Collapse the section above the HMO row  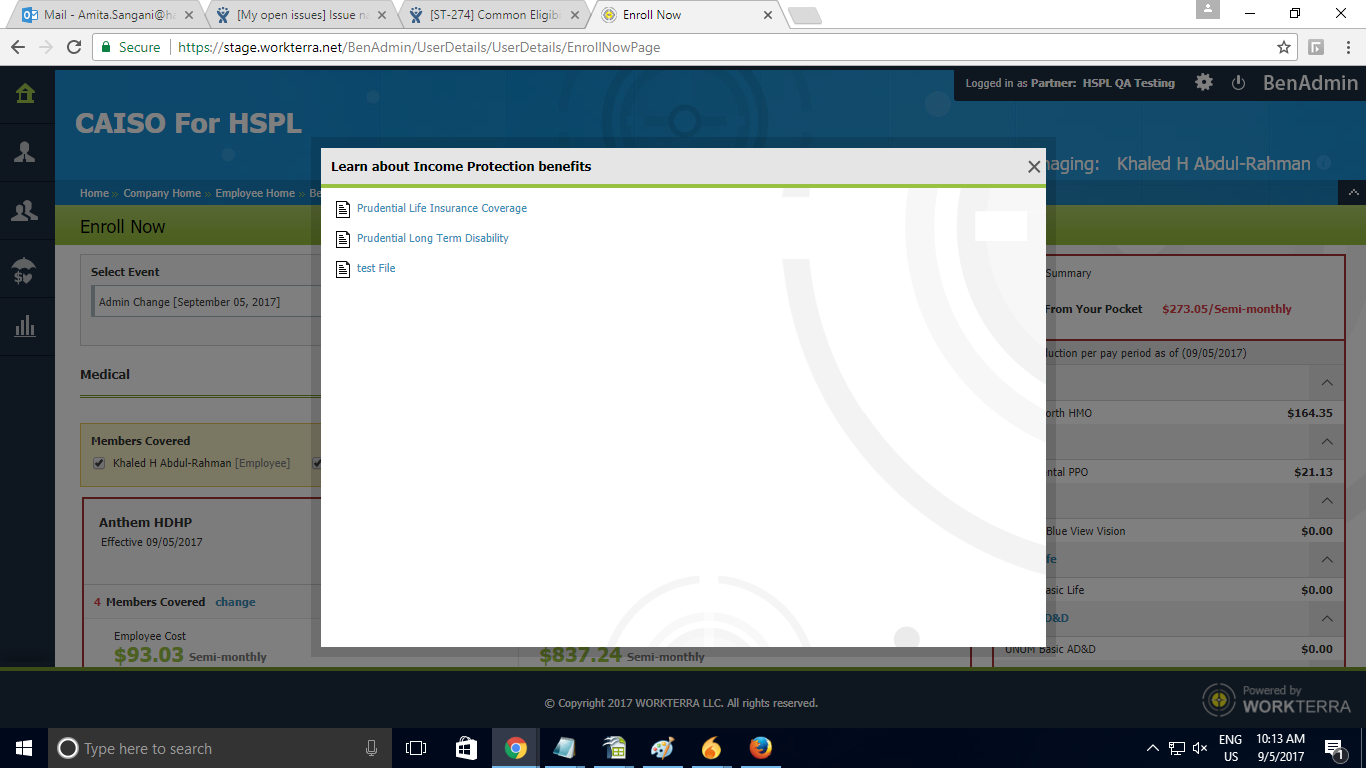point(1327,382)
